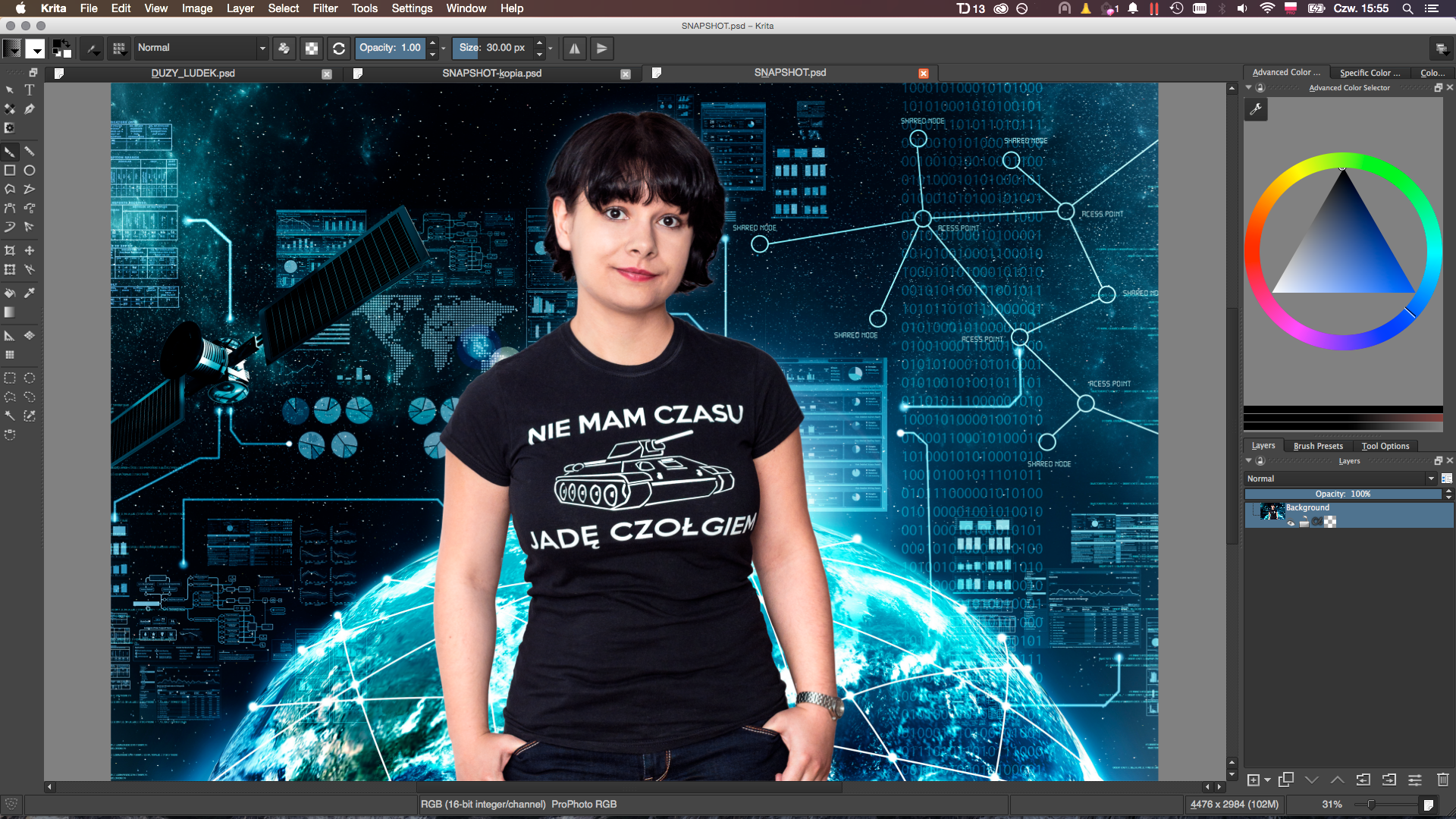Switch to the Specific Color tab
Viewport: 1456px width, 819px height.
pyautogui.click(x=1370, y=73)
